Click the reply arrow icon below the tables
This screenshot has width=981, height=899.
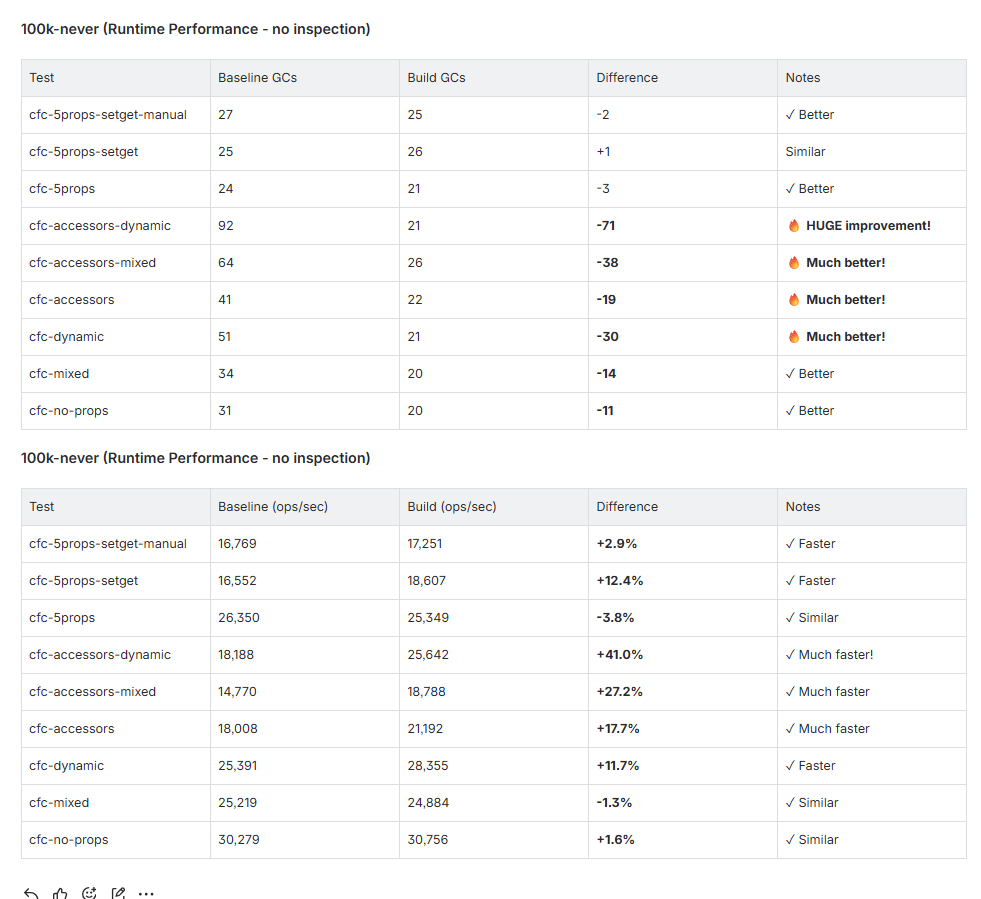(x=31, y=893)
